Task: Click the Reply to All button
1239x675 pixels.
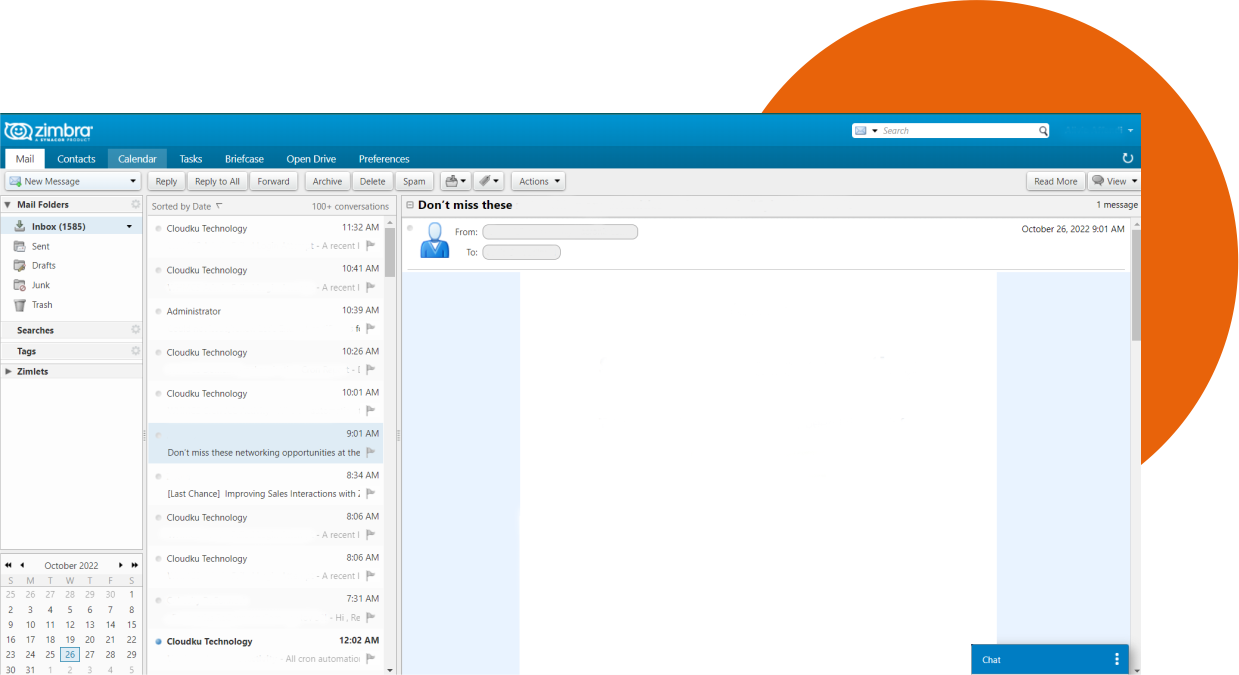Action: click(x=217, y=181)
